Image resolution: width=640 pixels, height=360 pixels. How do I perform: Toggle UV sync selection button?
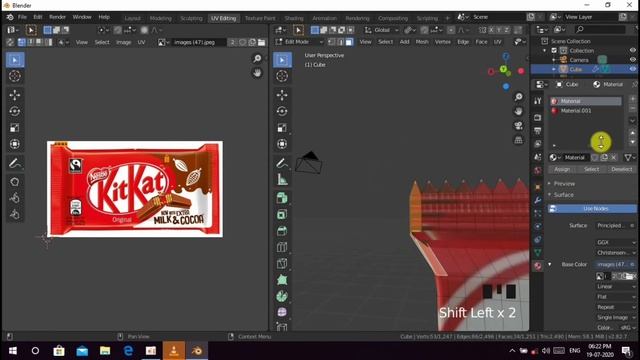11,42
